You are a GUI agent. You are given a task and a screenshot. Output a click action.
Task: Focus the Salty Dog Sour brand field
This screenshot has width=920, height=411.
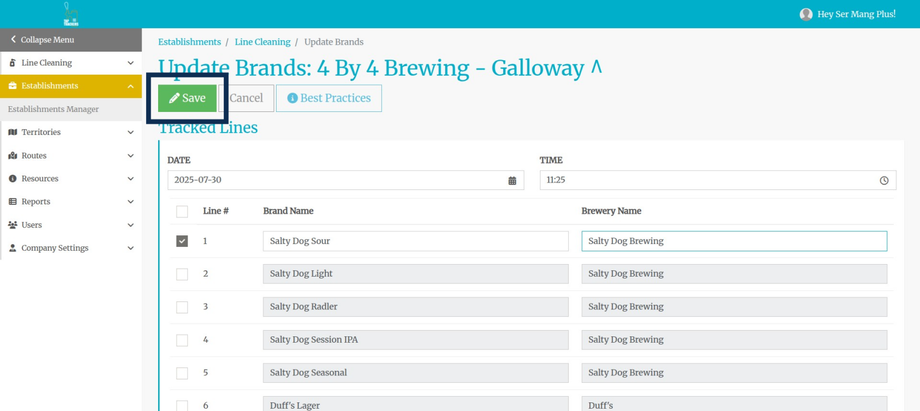point(415,241)
